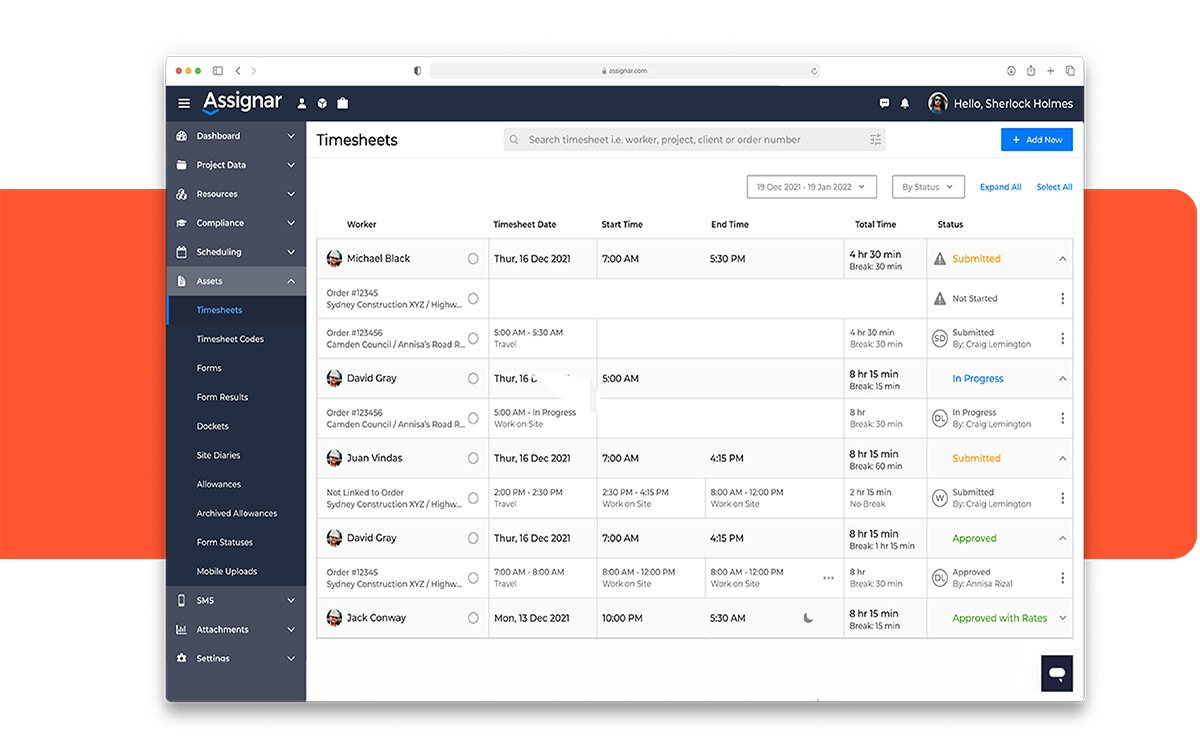This screenshot has width=1200, height=750.
Task: Click the notifications bell icon
Action: [x=905, y=103]
